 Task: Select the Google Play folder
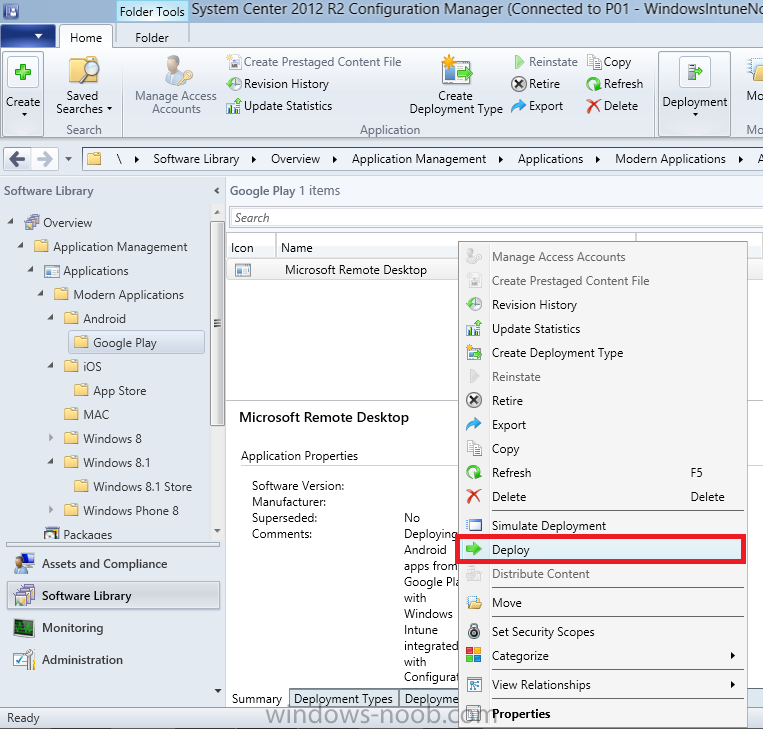(x=137, y=343)
